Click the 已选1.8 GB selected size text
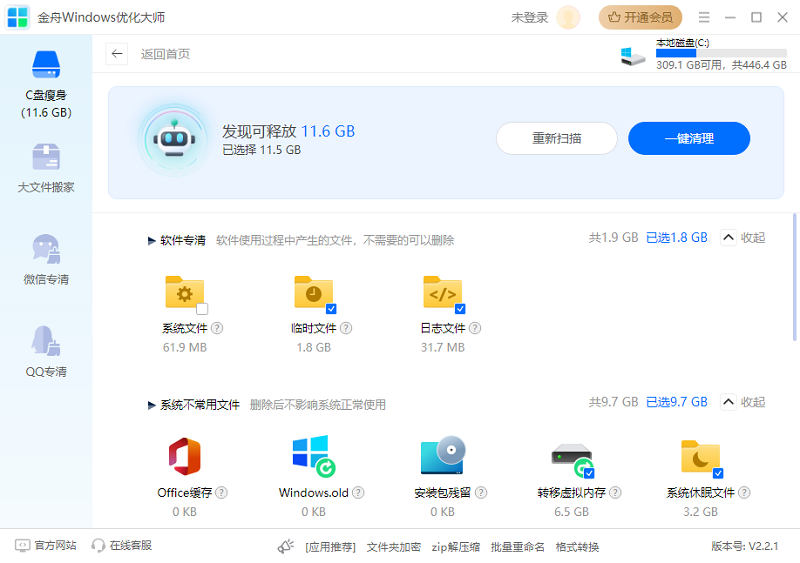 677,238
